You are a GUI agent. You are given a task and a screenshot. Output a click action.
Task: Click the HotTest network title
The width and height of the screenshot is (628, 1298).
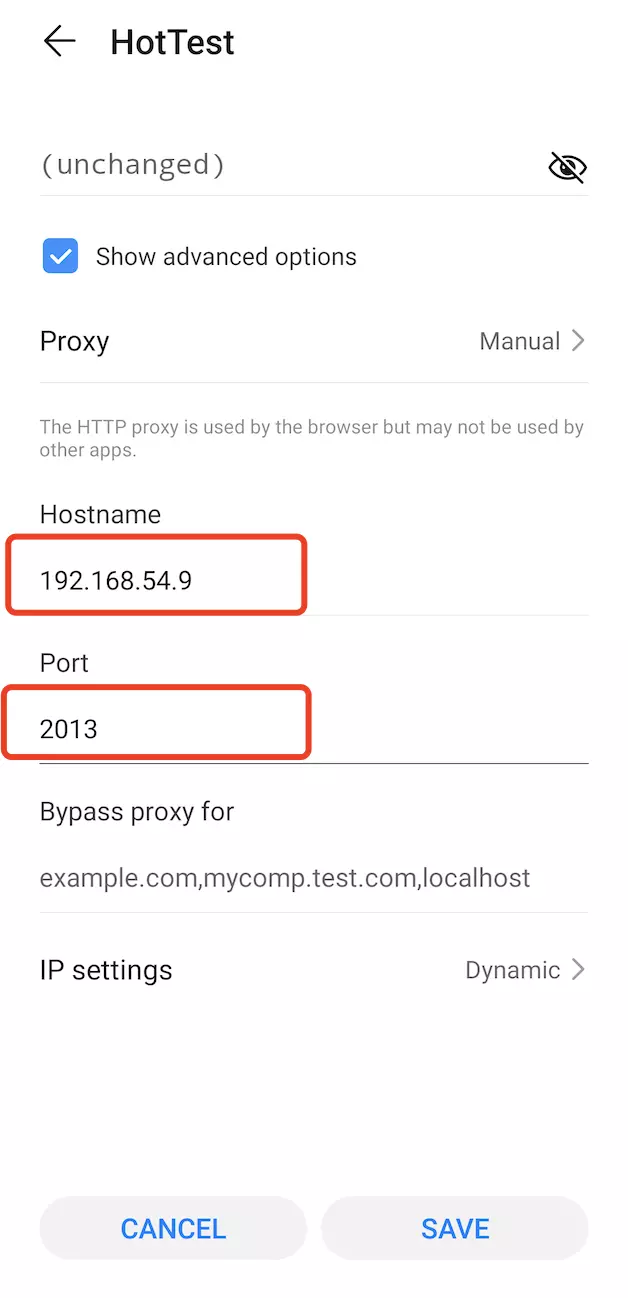(x=172, y=42)
